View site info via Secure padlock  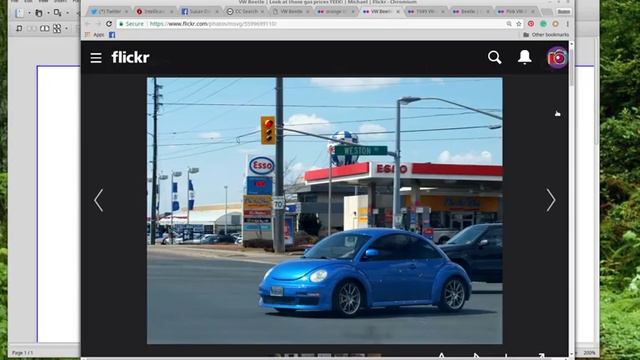pyautogui.click(x=131, y=24)
